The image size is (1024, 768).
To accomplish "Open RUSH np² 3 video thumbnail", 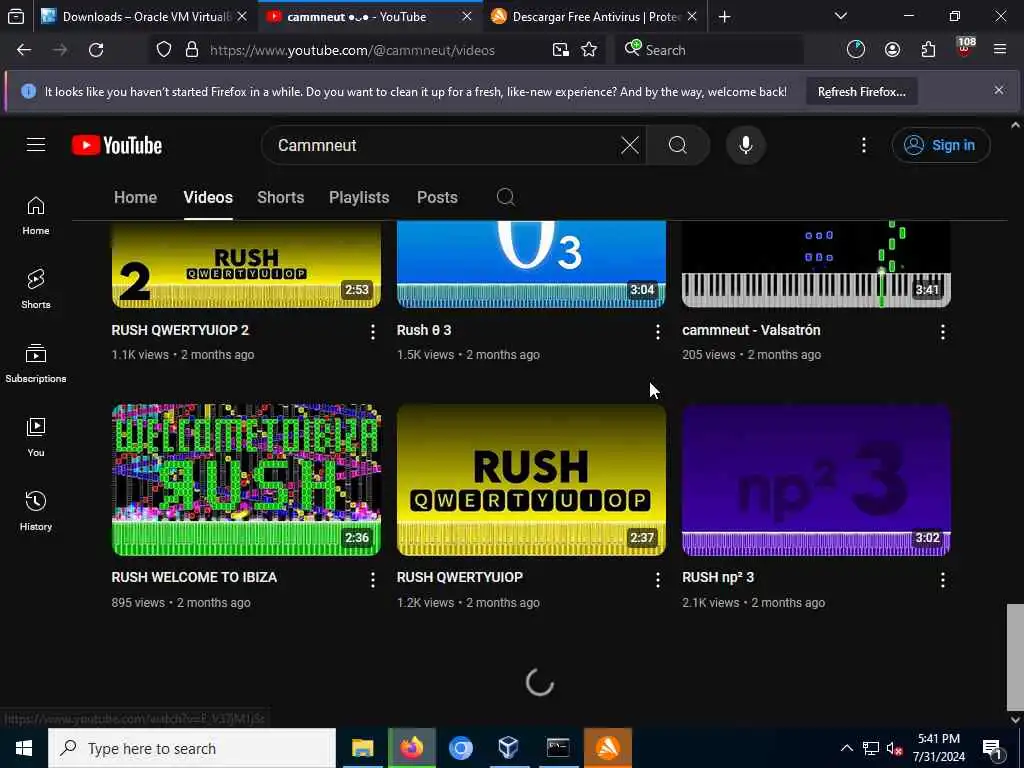I will coord(816,480).
